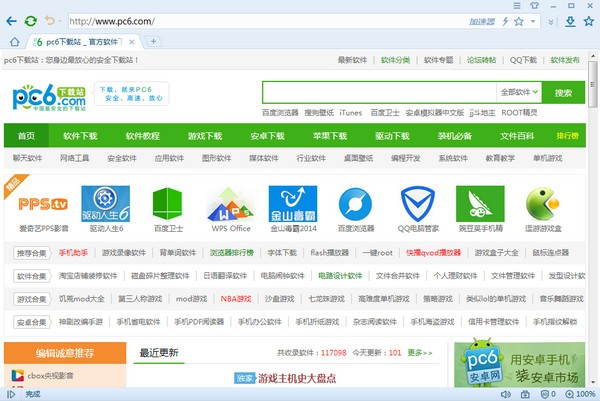The height and width of the screenshot is (401, 600).
Task: Open new tab with plus button
Action: (153, 41)
